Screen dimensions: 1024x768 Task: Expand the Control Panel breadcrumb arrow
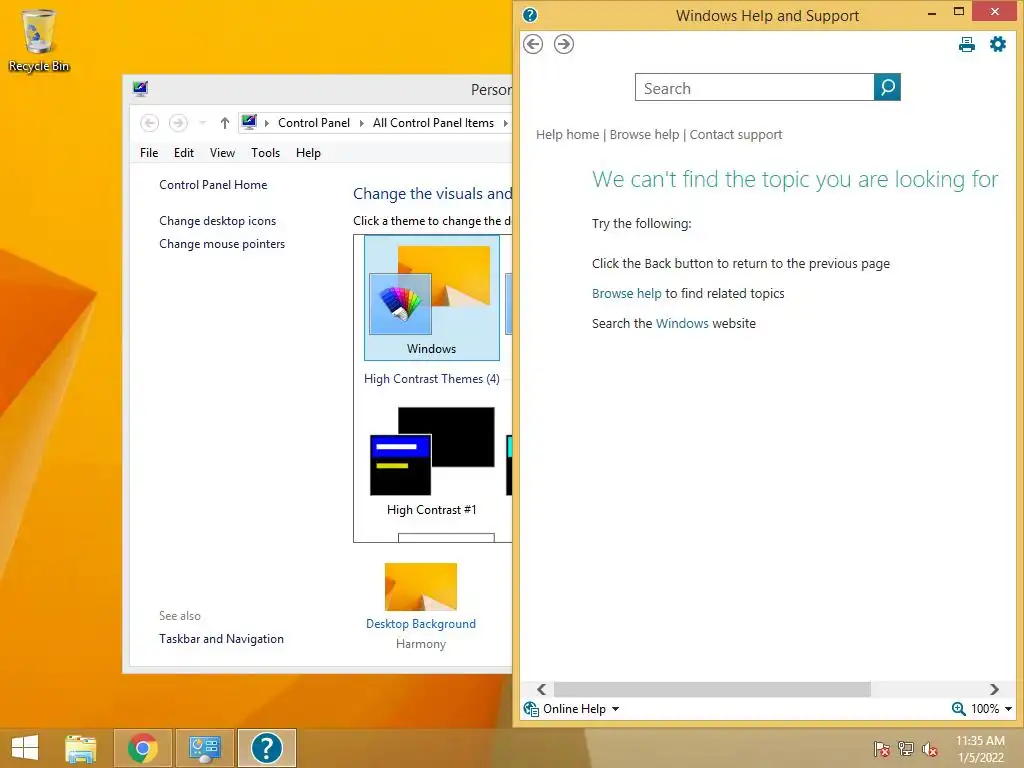361,123
